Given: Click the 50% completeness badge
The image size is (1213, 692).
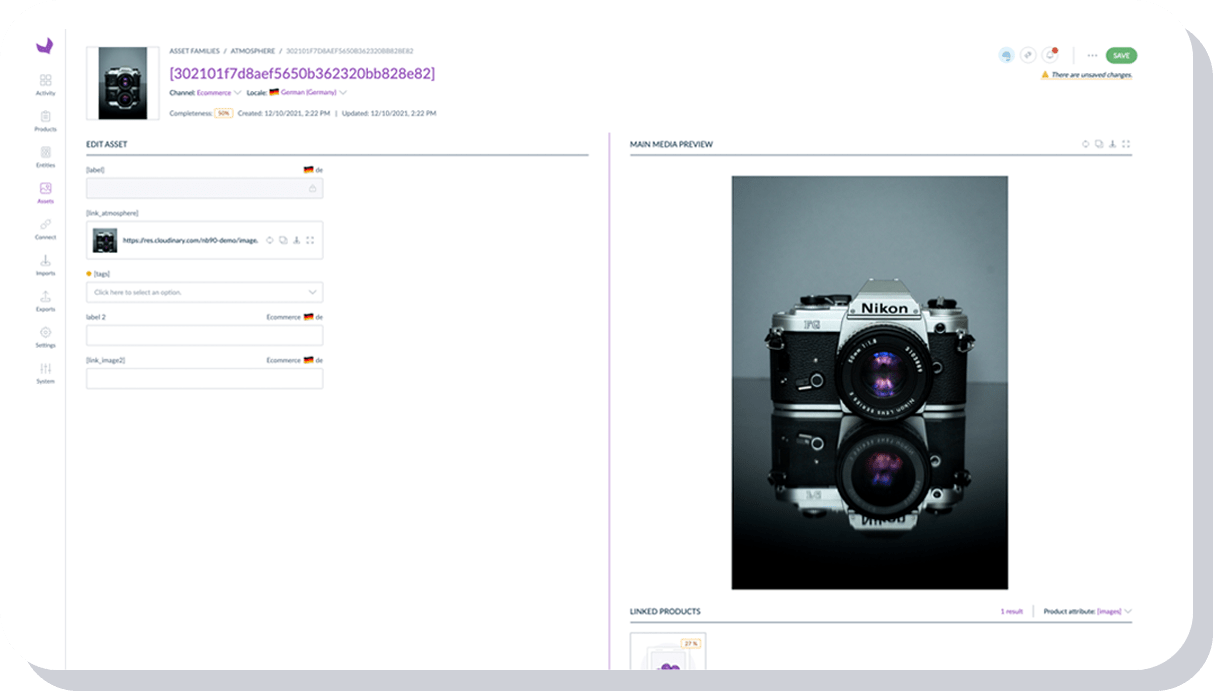Looking at the screenshot, I should tap(224, 113).
